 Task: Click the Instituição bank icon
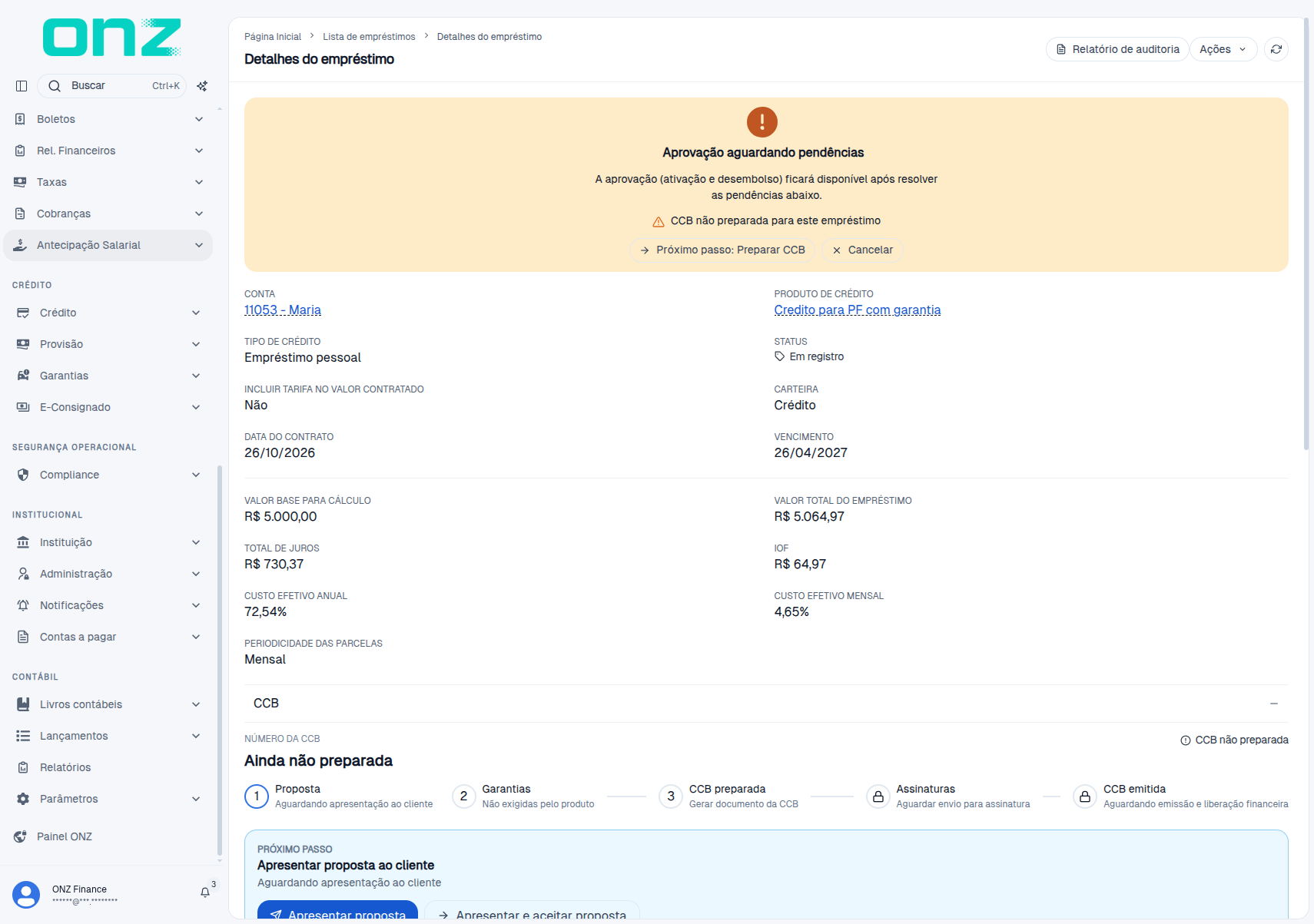pyautogui.click(x=23, y=542)
